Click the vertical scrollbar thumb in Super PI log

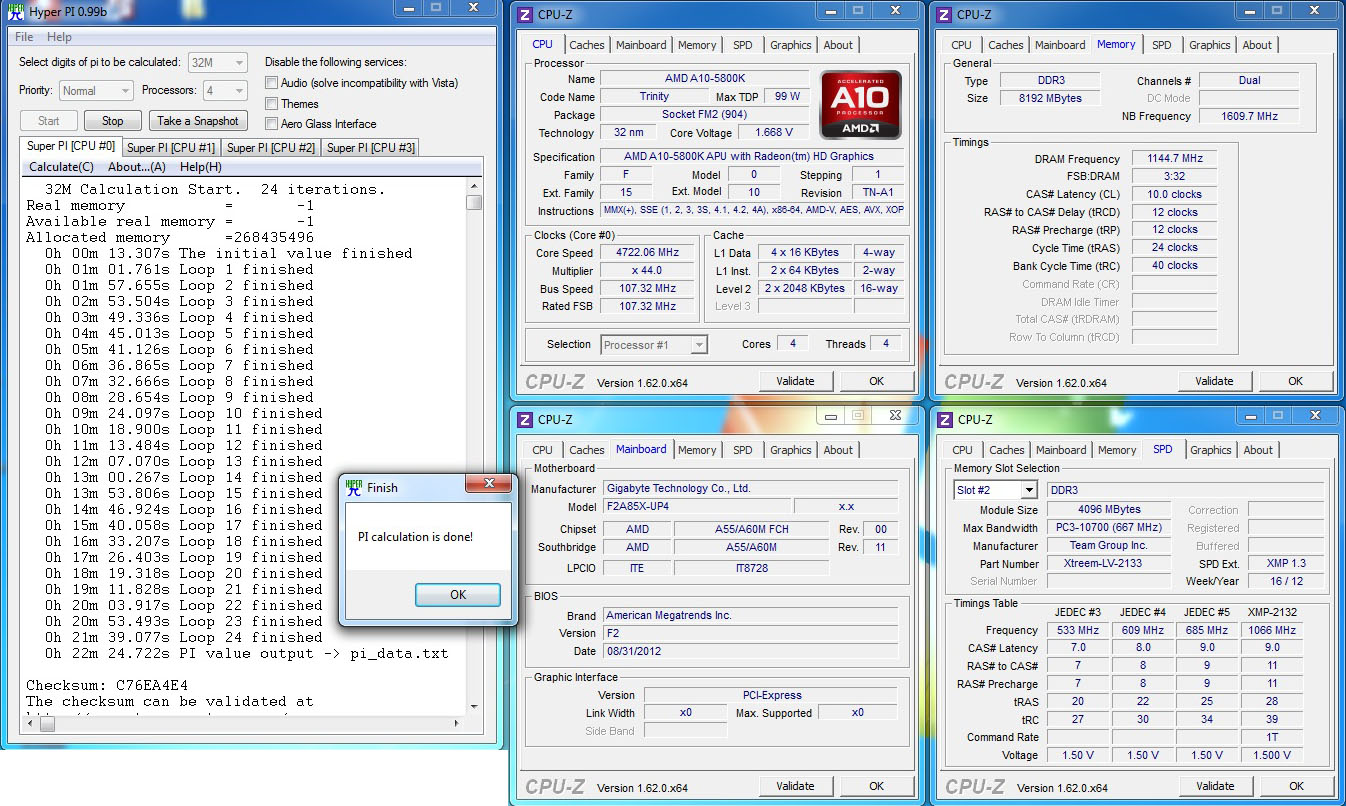tap(474, 203)
